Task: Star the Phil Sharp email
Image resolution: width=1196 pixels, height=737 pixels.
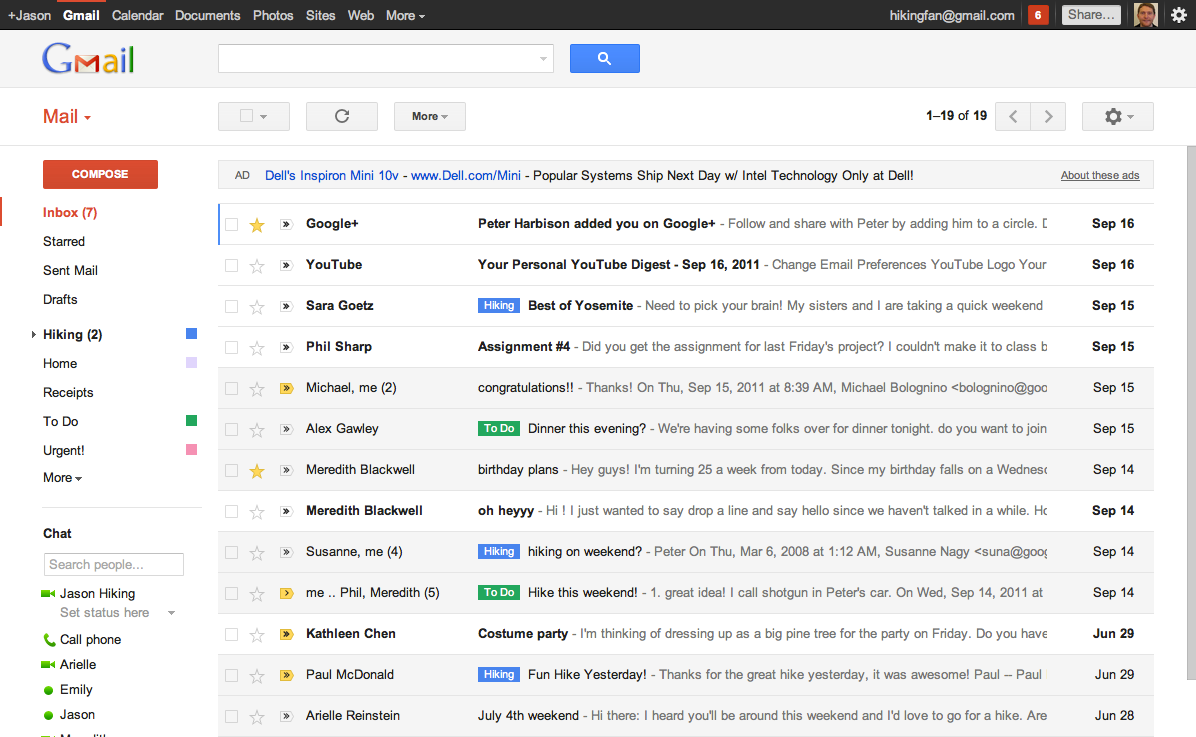Action: coord(257,348)
